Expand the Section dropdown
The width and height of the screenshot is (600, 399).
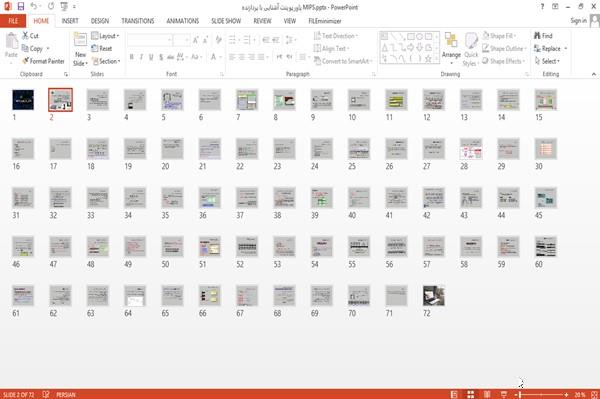[106, 61]
